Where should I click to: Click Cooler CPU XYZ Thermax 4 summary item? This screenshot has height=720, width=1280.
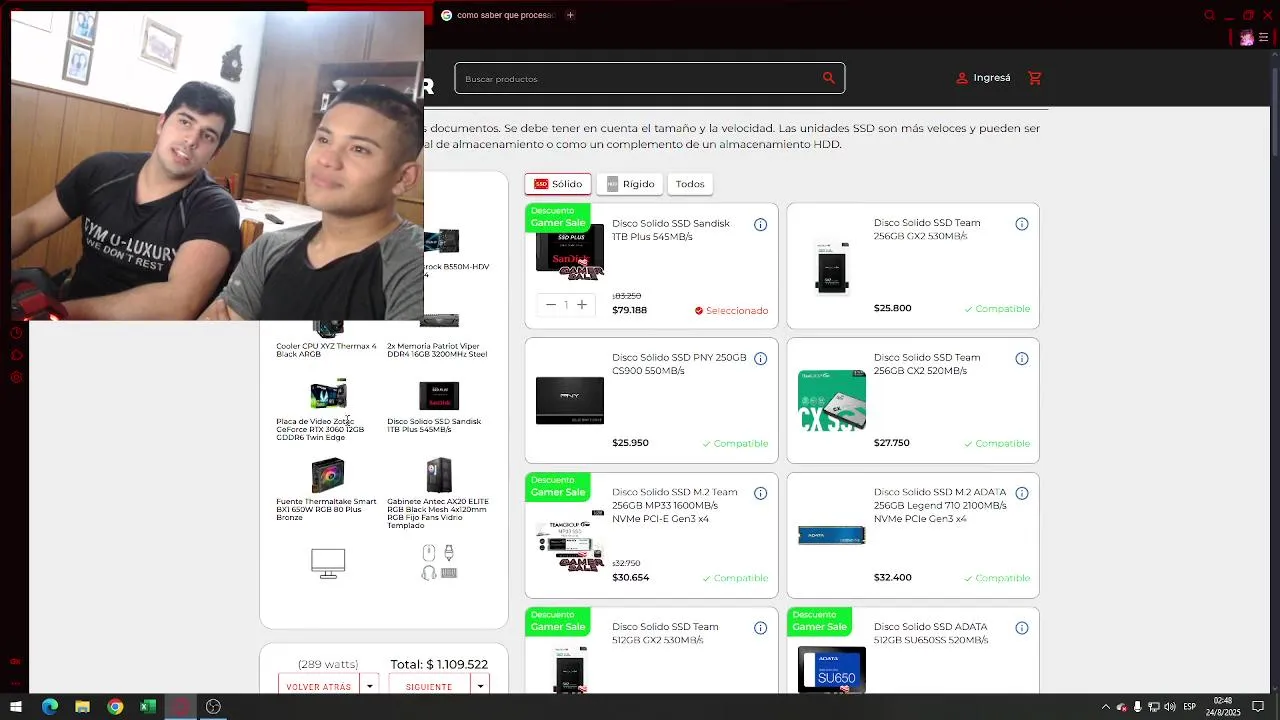click(328, 340)
